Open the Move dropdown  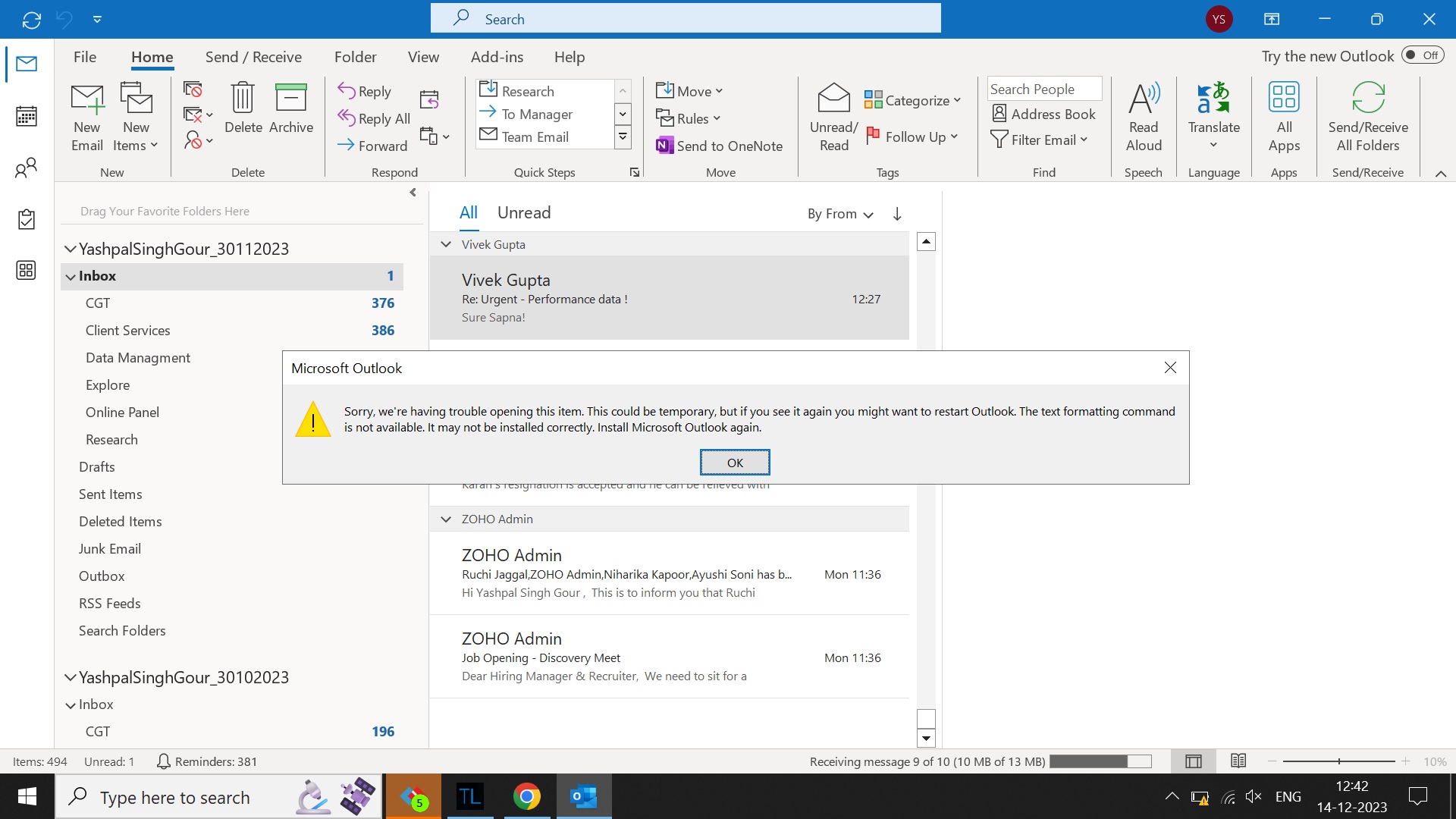[689, 91]
